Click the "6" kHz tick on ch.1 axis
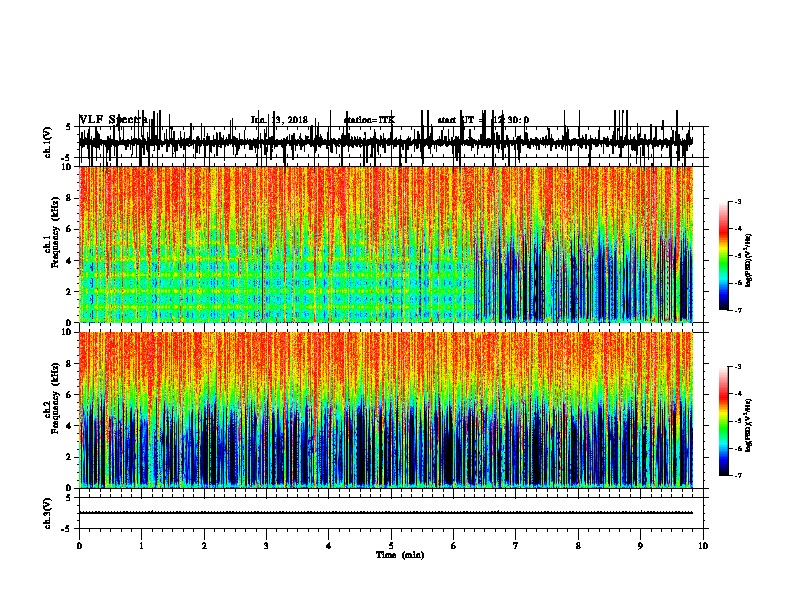This screenshot has width=792, height=612. tap(69, 229)
